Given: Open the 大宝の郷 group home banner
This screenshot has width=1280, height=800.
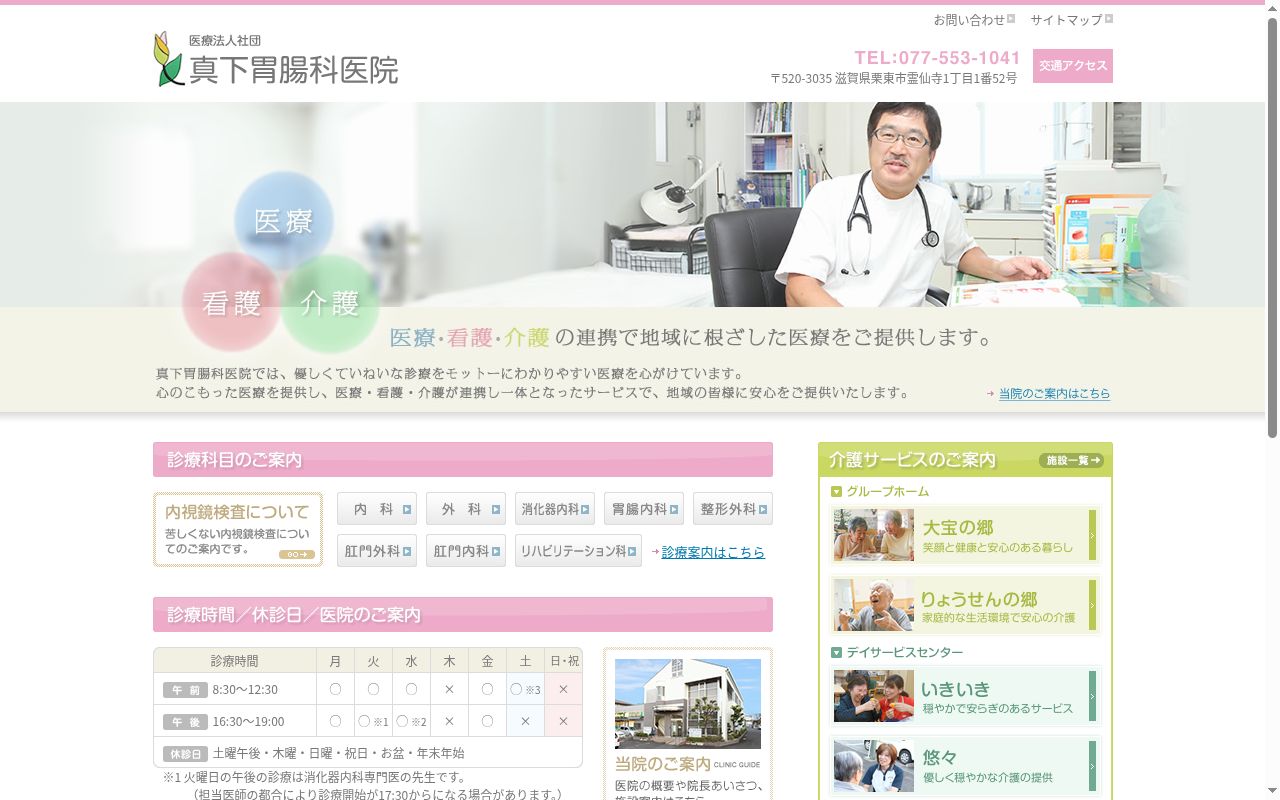Looking at the screenshot, I should coord(965,535).
